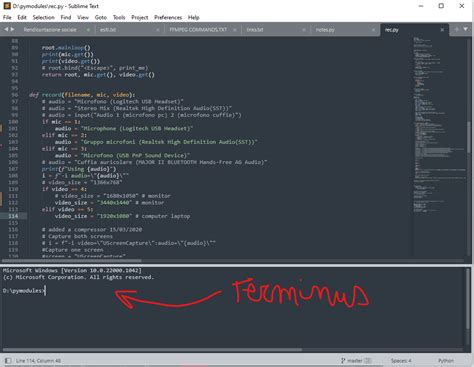The image size is (474, 367).
Task: Switch to the FFMPEG COMMANDS.TXT tab
Action: [198, 30]
